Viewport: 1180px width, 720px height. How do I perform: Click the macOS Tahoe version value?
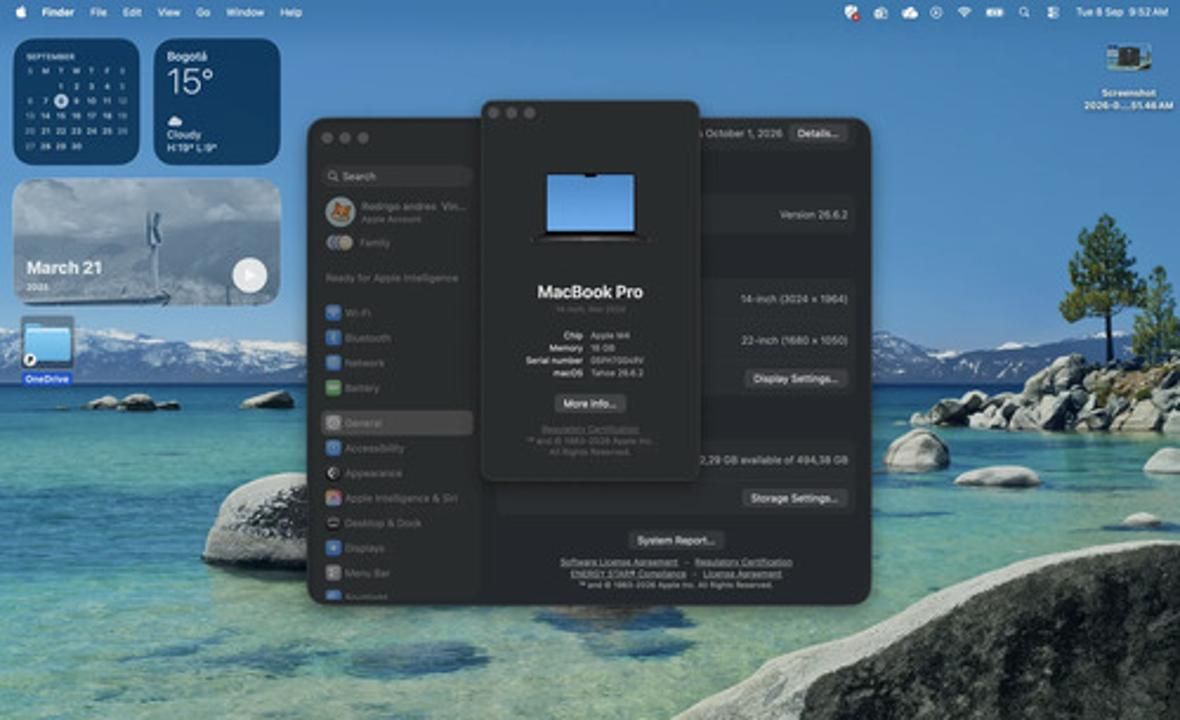tap(617, 372)
